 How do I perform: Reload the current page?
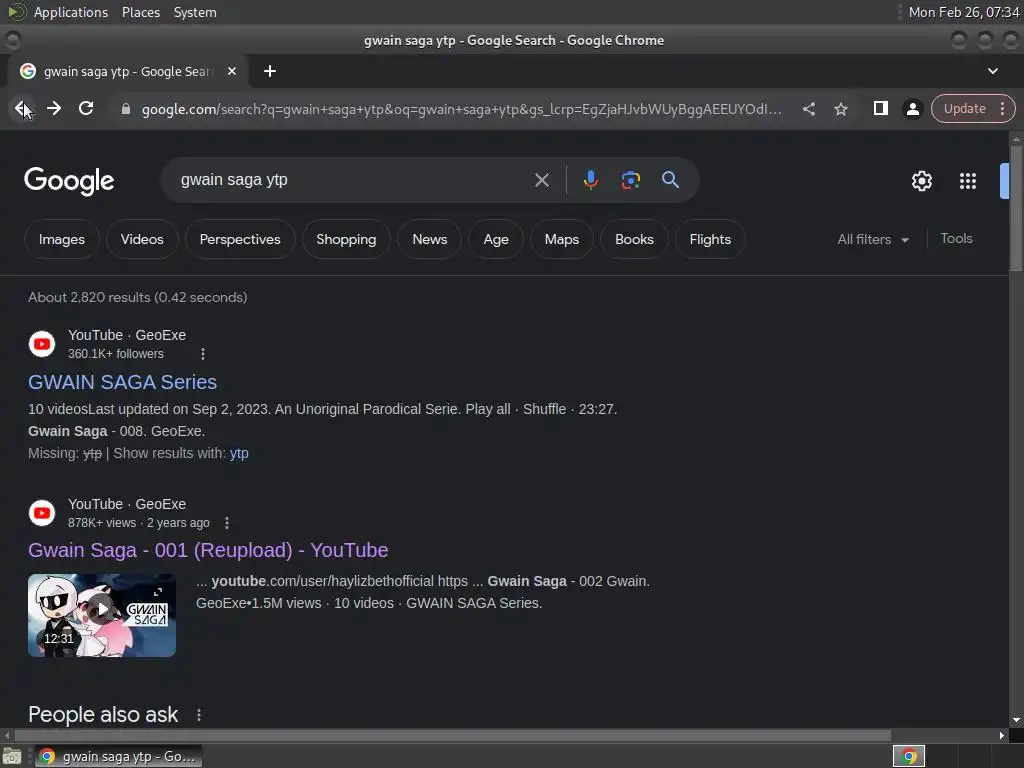tap(86, 108)
